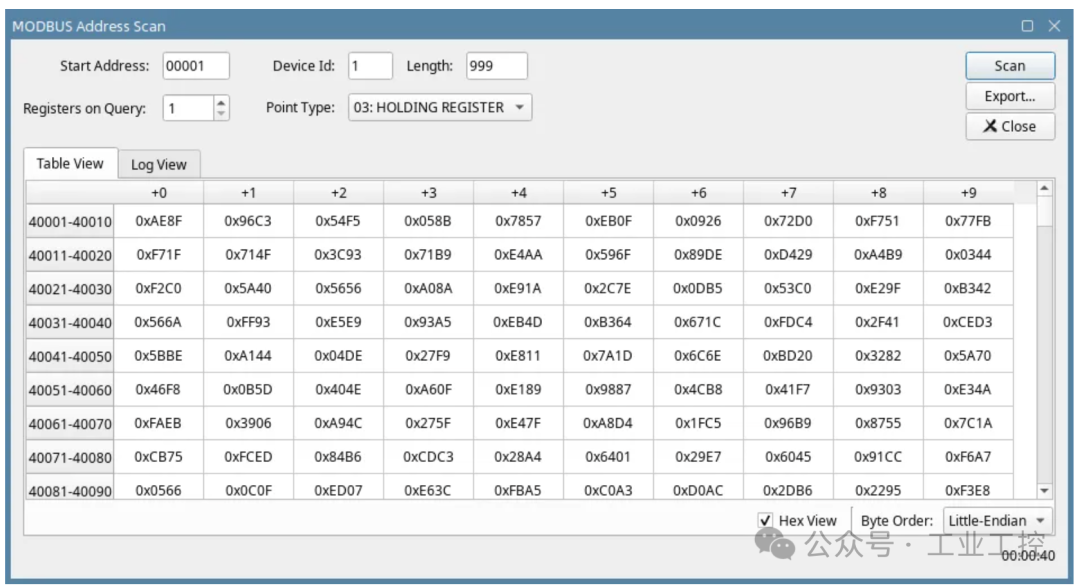Select row header 40001-40010
1080x588 pixels.
point(70,222)
